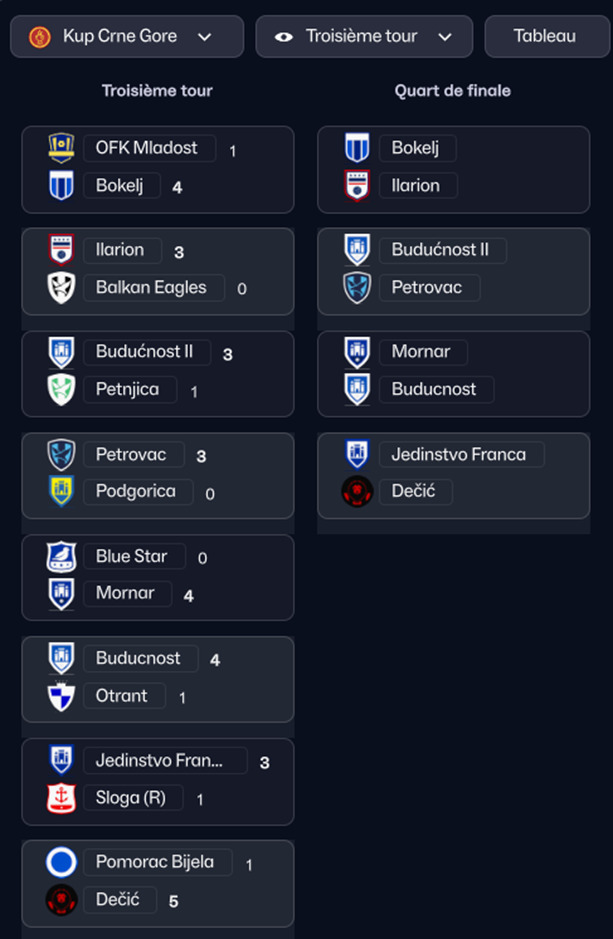
Task: Click the Podgorica yellow crest icon
Action: 62,492
